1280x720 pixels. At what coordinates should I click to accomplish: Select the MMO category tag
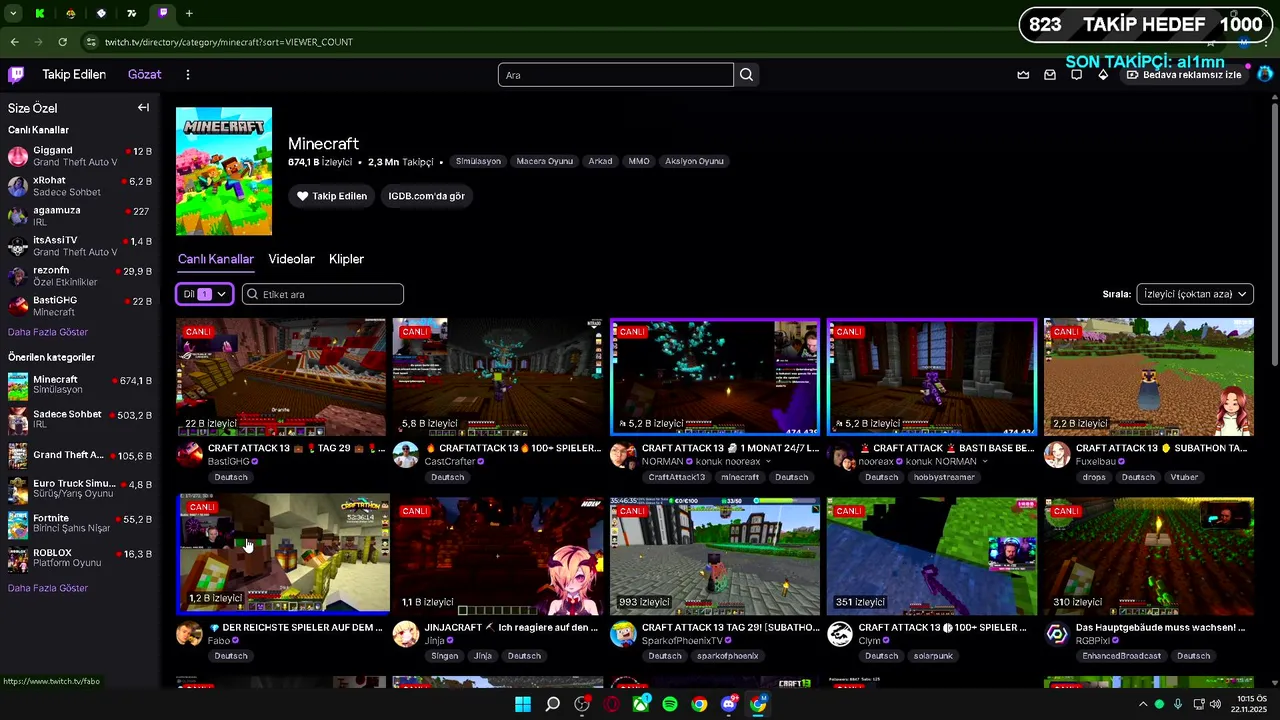[x=638, y=161]
